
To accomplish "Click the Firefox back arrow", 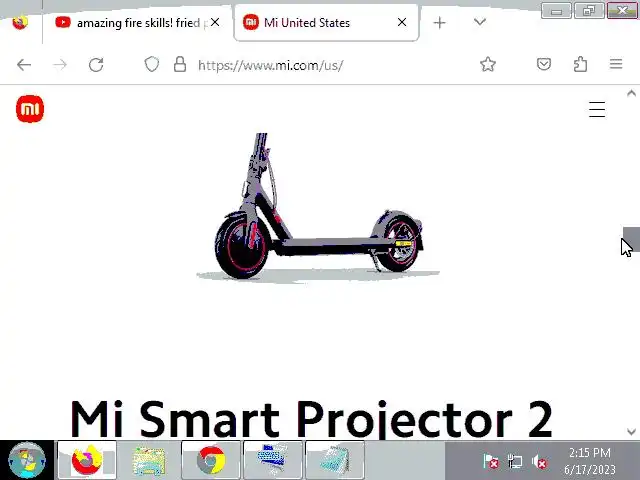I will (24, 64).
